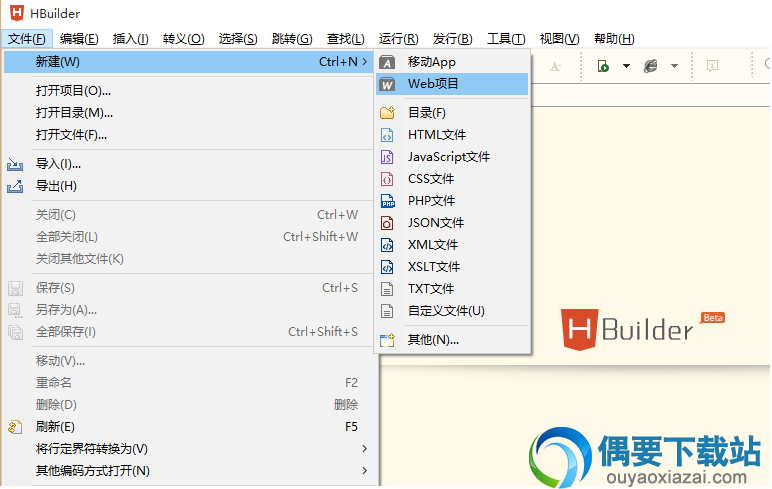
Task: Select CSS文件 in the new submenu
Action: click(x=452, y=179)
